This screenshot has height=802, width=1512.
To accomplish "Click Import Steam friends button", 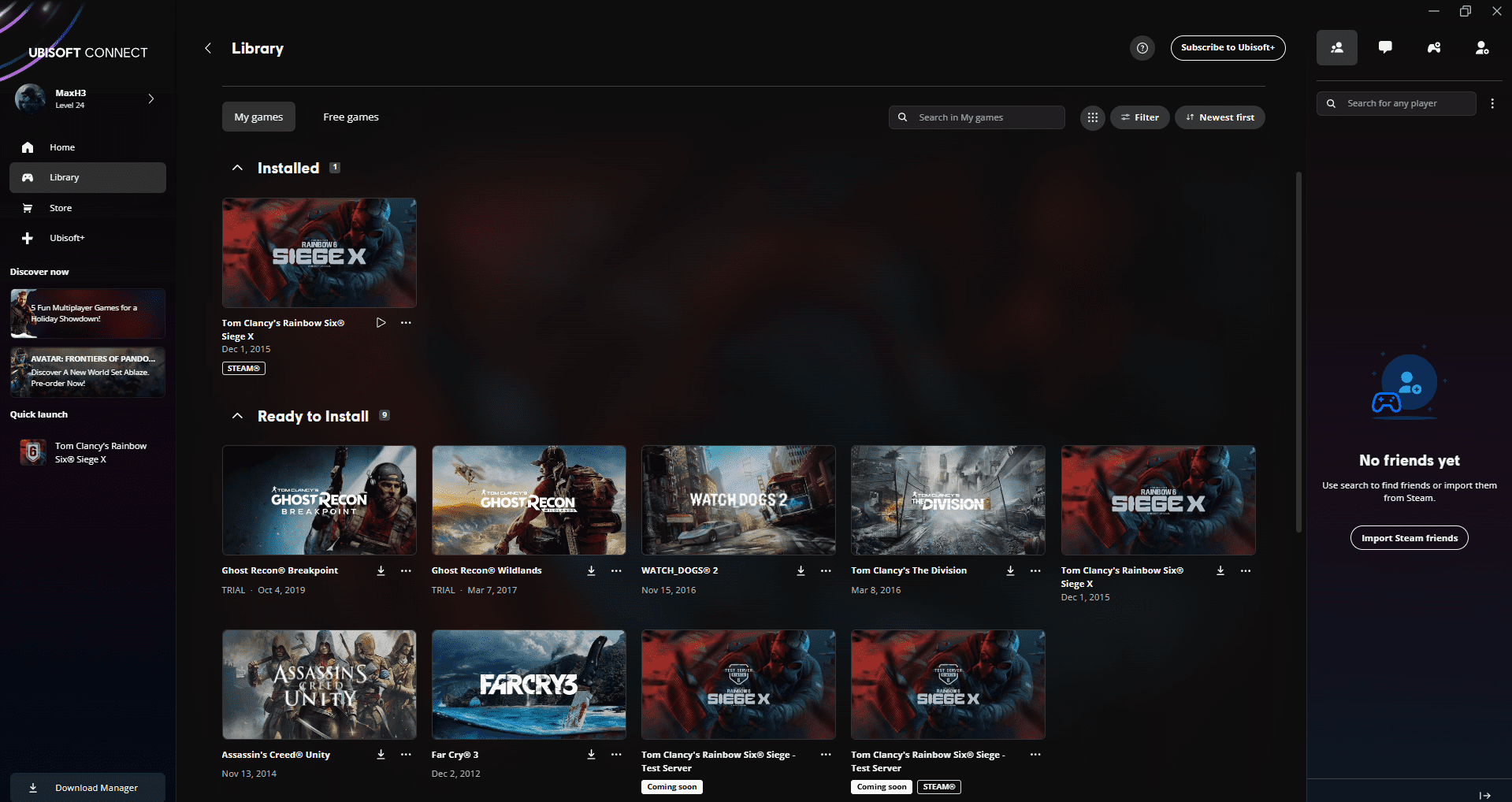I will click(x=1409, y=538).
